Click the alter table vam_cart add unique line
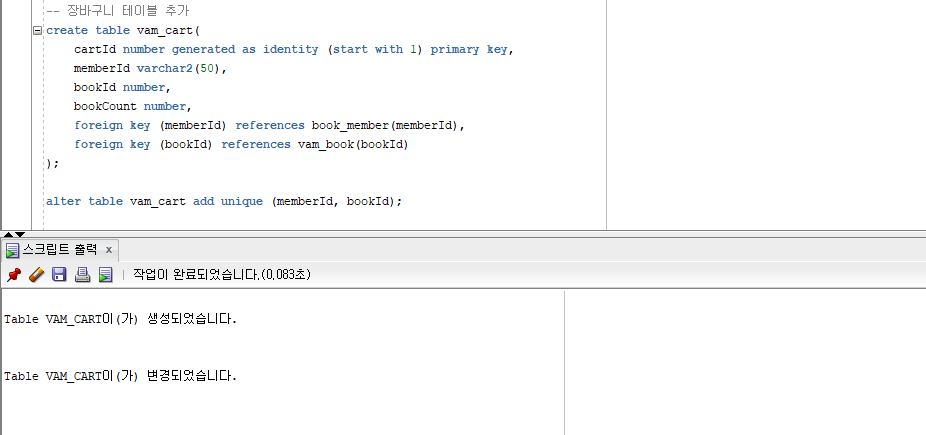The height and width of the screenshot is (435, 926). tap(224, 201)
